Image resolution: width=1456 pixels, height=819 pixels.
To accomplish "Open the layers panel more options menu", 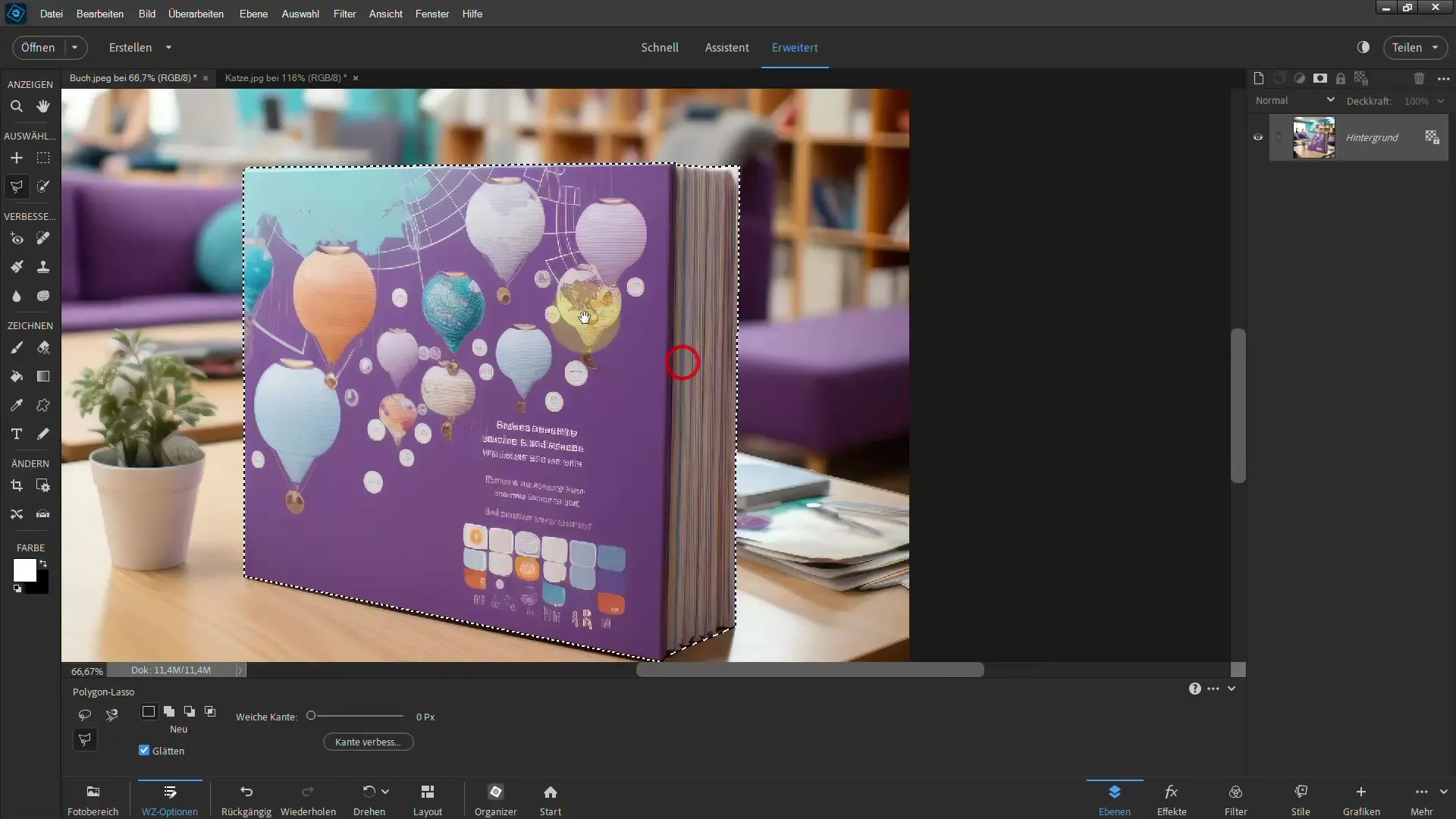I will (x=1443, y=78).
